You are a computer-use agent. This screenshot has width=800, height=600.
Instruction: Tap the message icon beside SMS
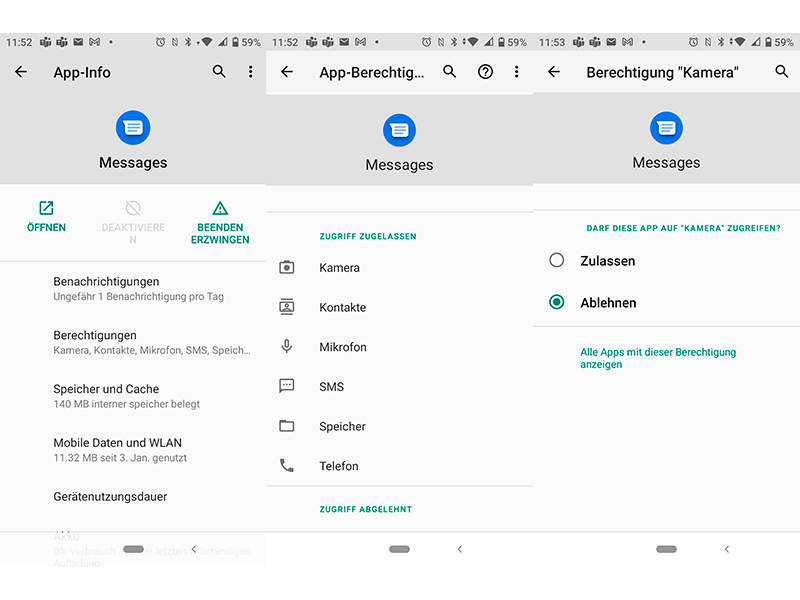287,386
